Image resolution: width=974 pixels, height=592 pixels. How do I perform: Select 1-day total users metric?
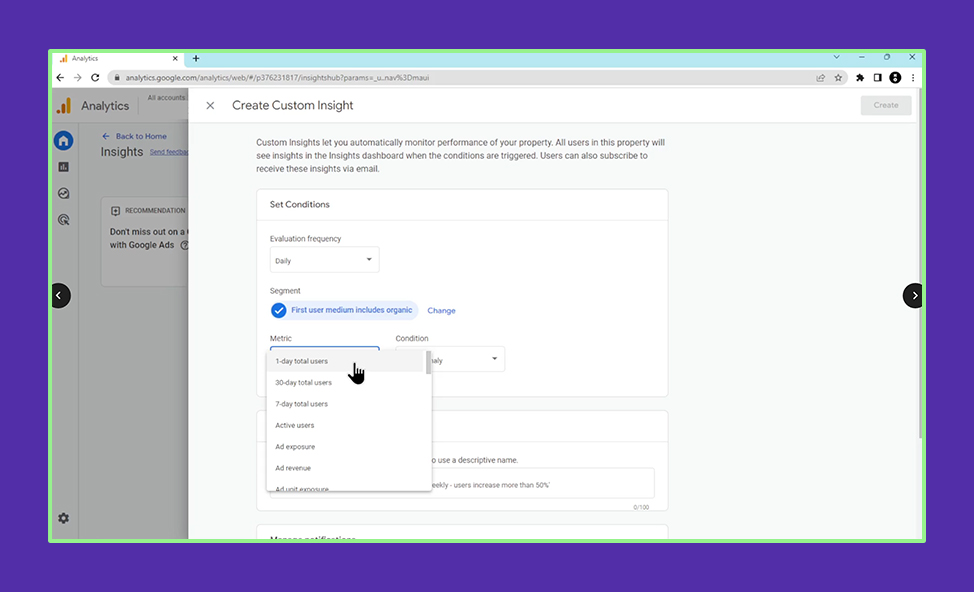pyautogui.click(x=302, y=361)
